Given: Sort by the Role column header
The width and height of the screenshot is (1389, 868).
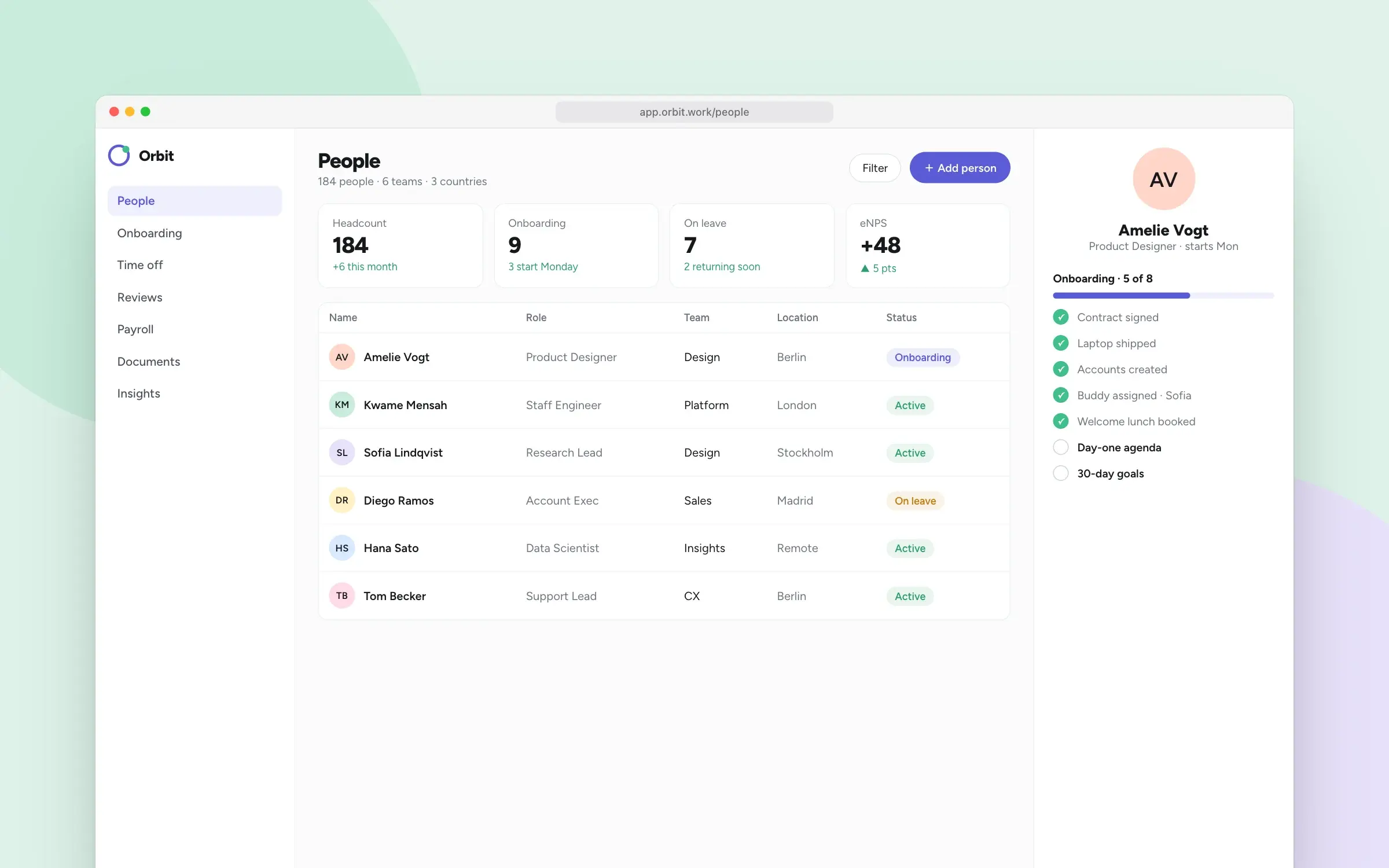Looking at the screenshot, I should (536, 318).
